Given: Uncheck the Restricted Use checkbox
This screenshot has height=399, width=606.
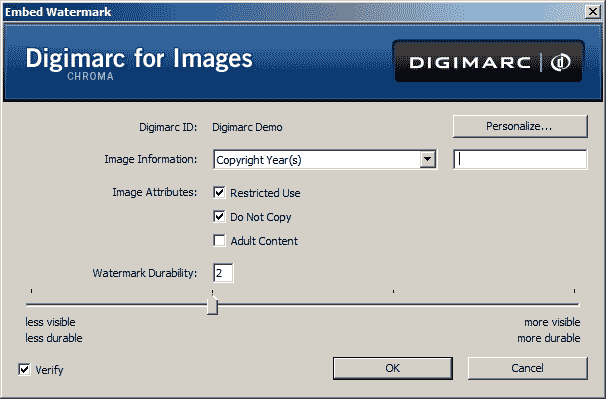Looking at the screenshot, I should (219, 193).
